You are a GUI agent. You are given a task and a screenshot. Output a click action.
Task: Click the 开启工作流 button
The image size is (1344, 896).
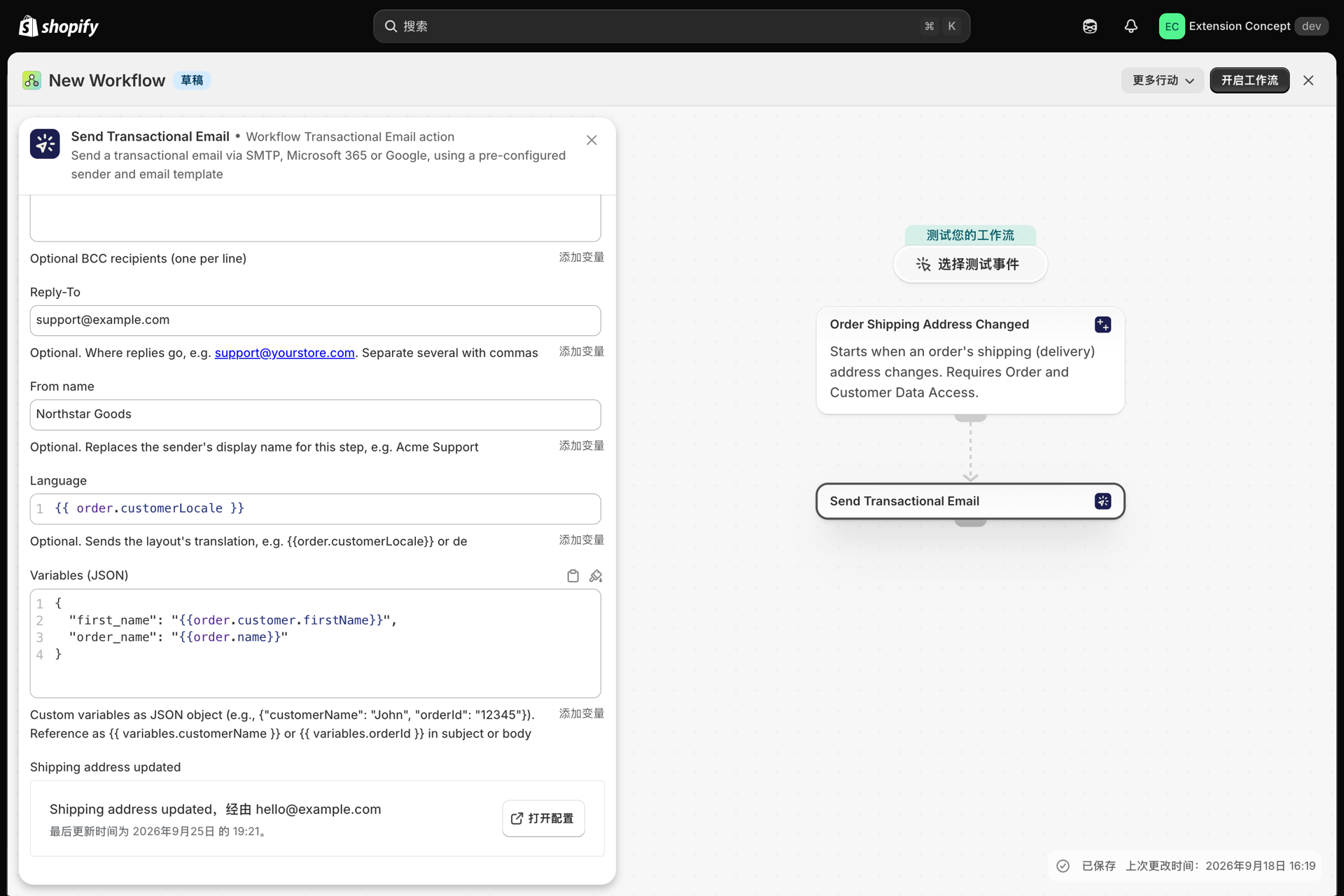pyautogui.click(x=1249, y=80)
